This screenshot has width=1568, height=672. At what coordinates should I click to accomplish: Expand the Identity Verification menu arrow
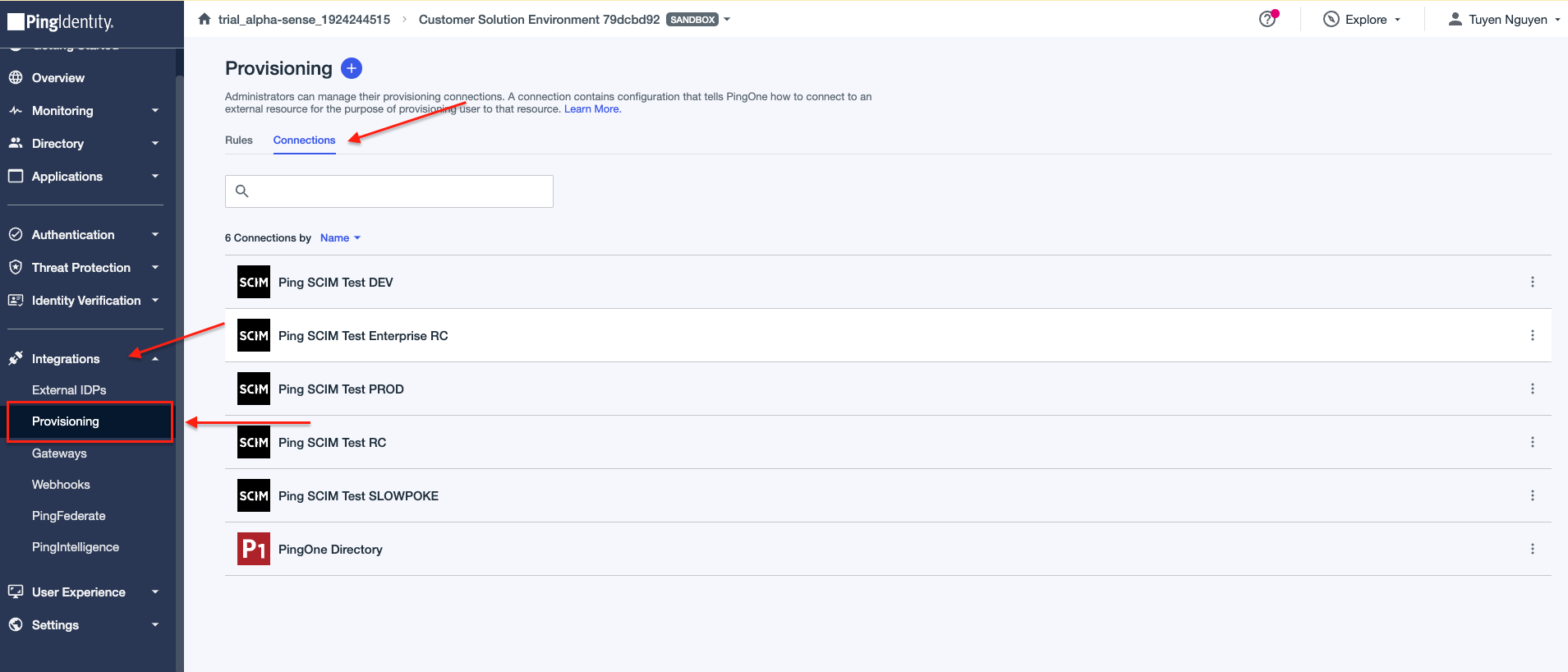tap(155, 300)
